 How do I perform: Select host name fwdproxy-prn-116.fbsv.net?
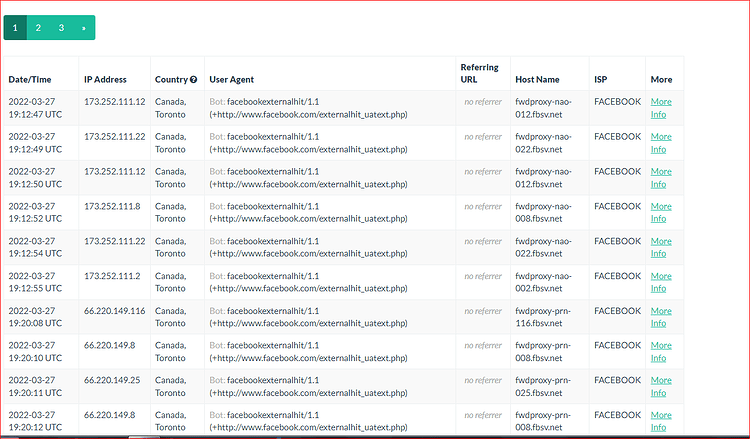pyautogui.click(x=543, y=317)
